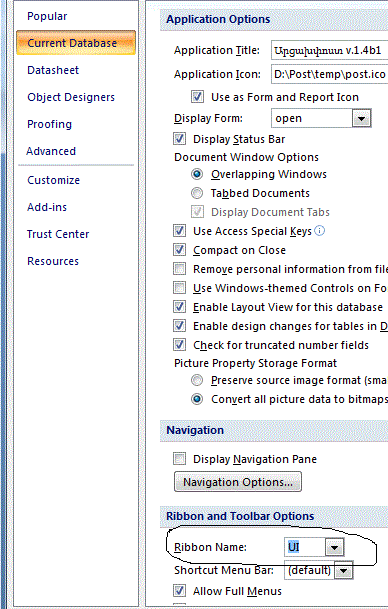This screenshot has width=388, height=609.
Task: Go to the Trust Center category
Action: tap(58, 234)
